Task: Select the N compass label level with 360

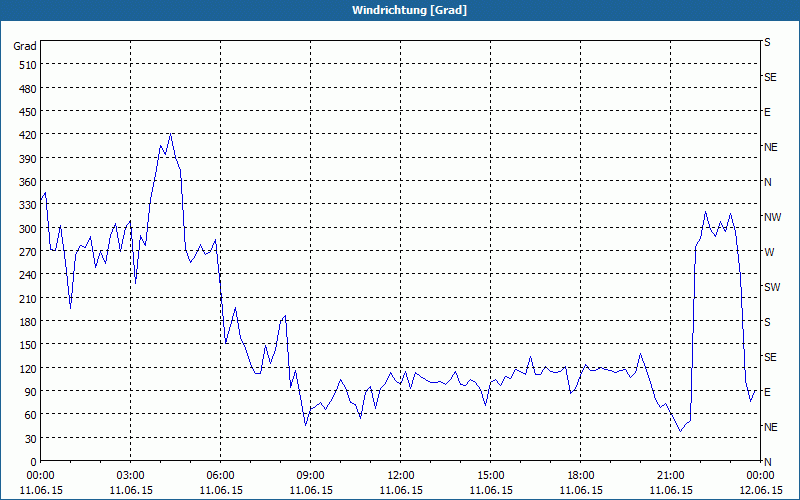Action: (768, 182)
